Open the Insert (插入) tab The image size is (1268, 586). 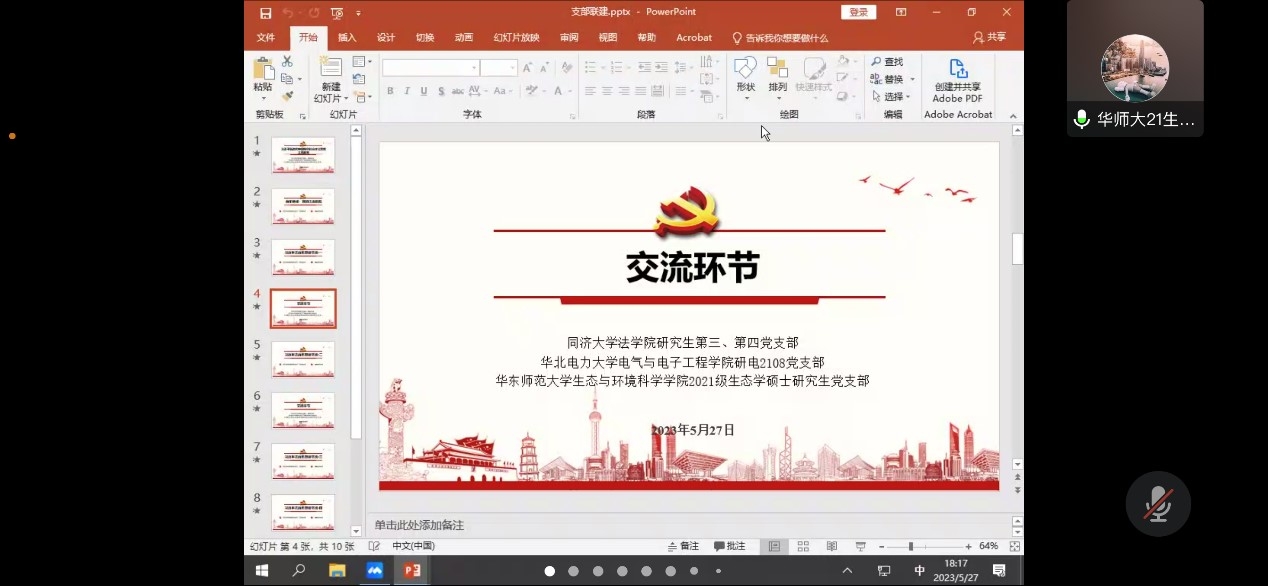[x=347, y=38]
